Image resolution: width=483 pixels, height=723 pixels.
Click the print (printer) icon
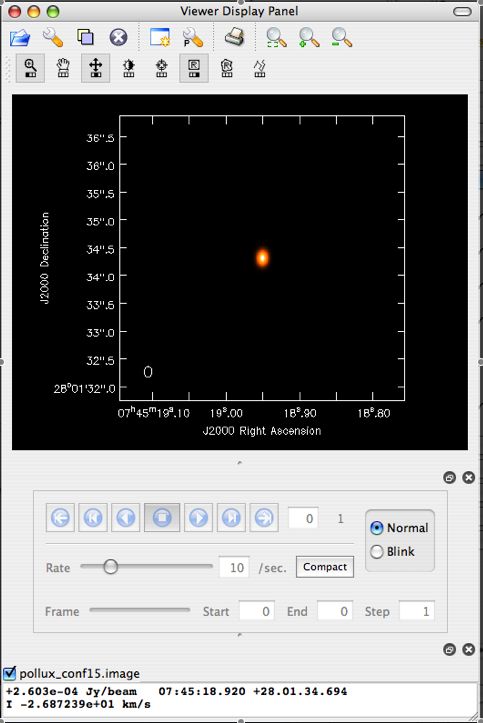coord(235,37)
